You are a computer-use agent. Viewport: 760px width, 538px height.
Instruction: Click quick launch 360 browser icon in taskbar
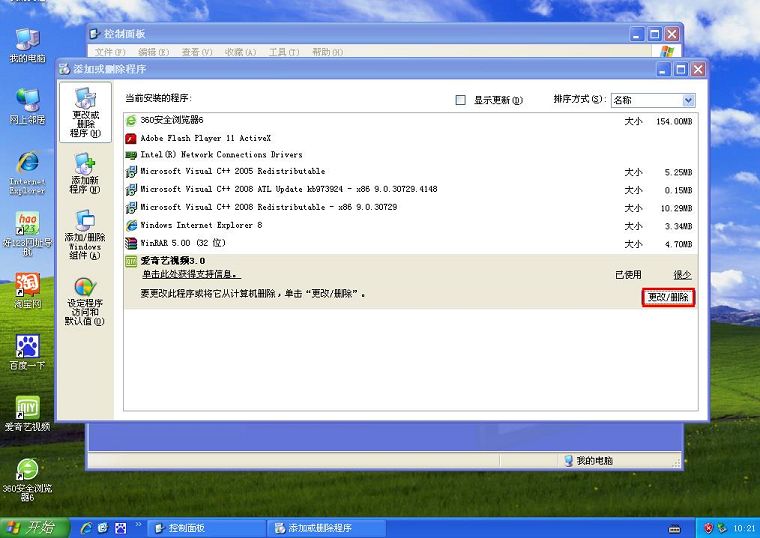pos(103,528)
